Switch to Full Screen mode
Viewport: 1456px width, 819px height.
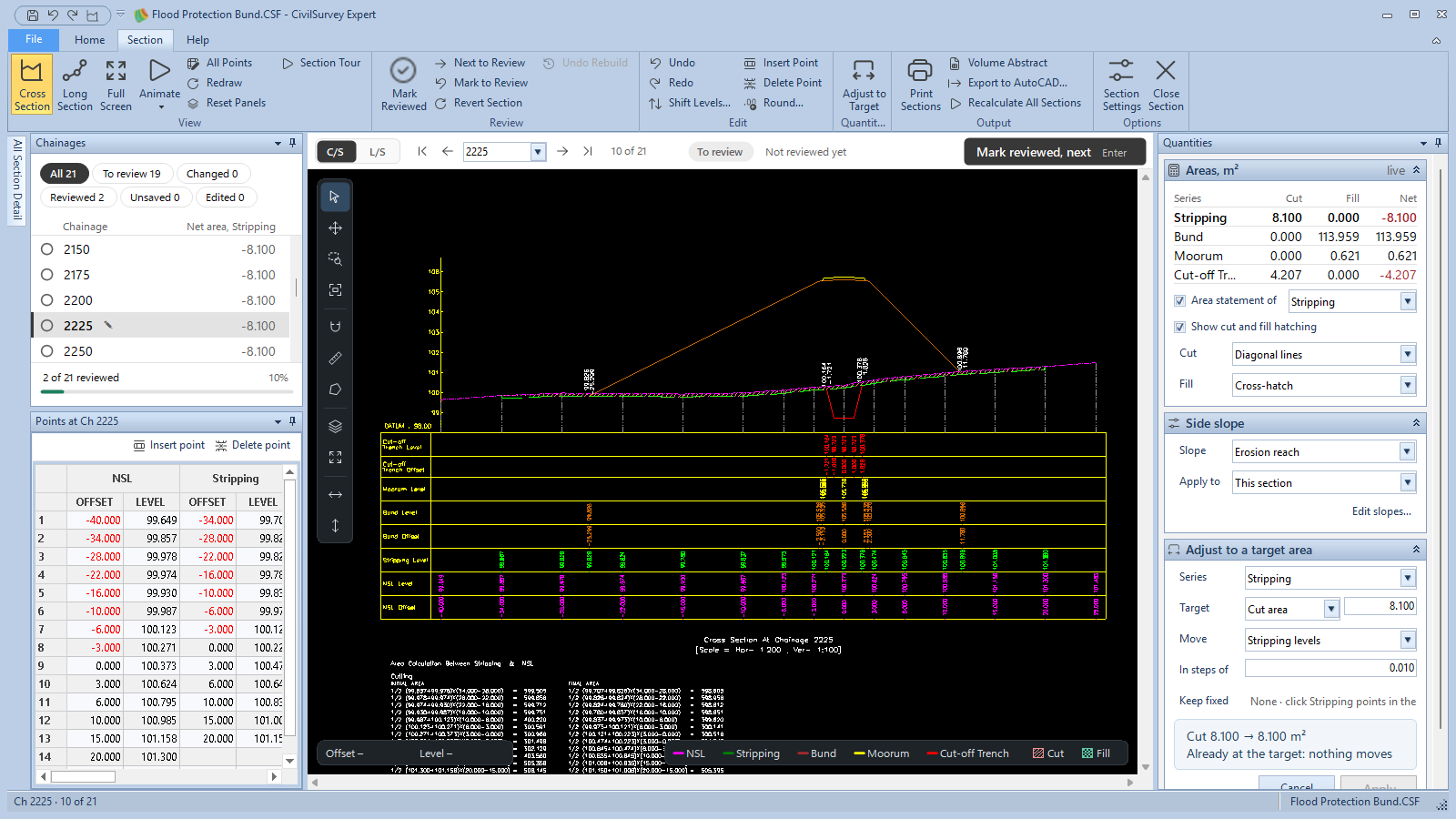(116, 84)
